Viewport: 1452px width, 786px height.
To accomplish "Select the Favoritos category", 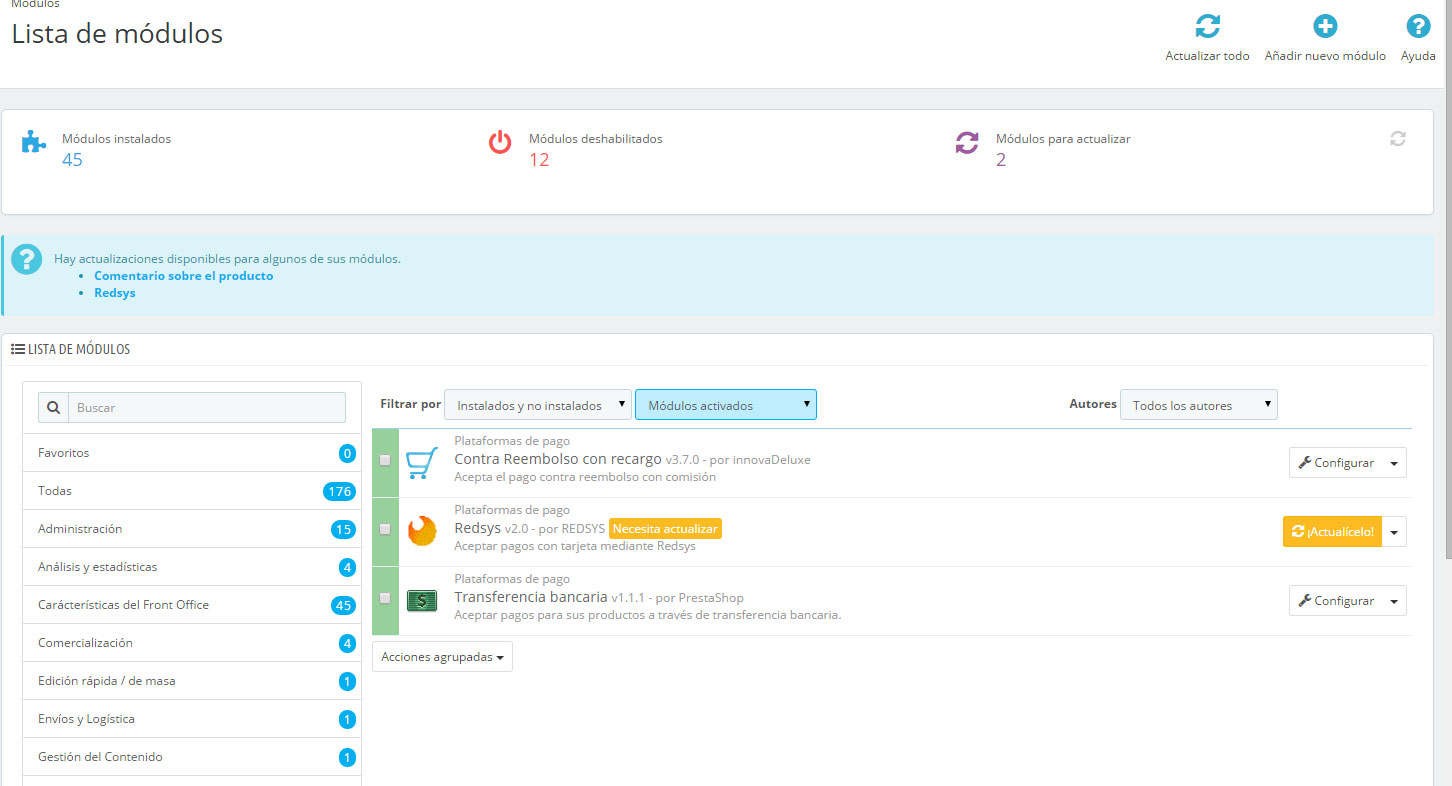I will [x=192, y=453].
